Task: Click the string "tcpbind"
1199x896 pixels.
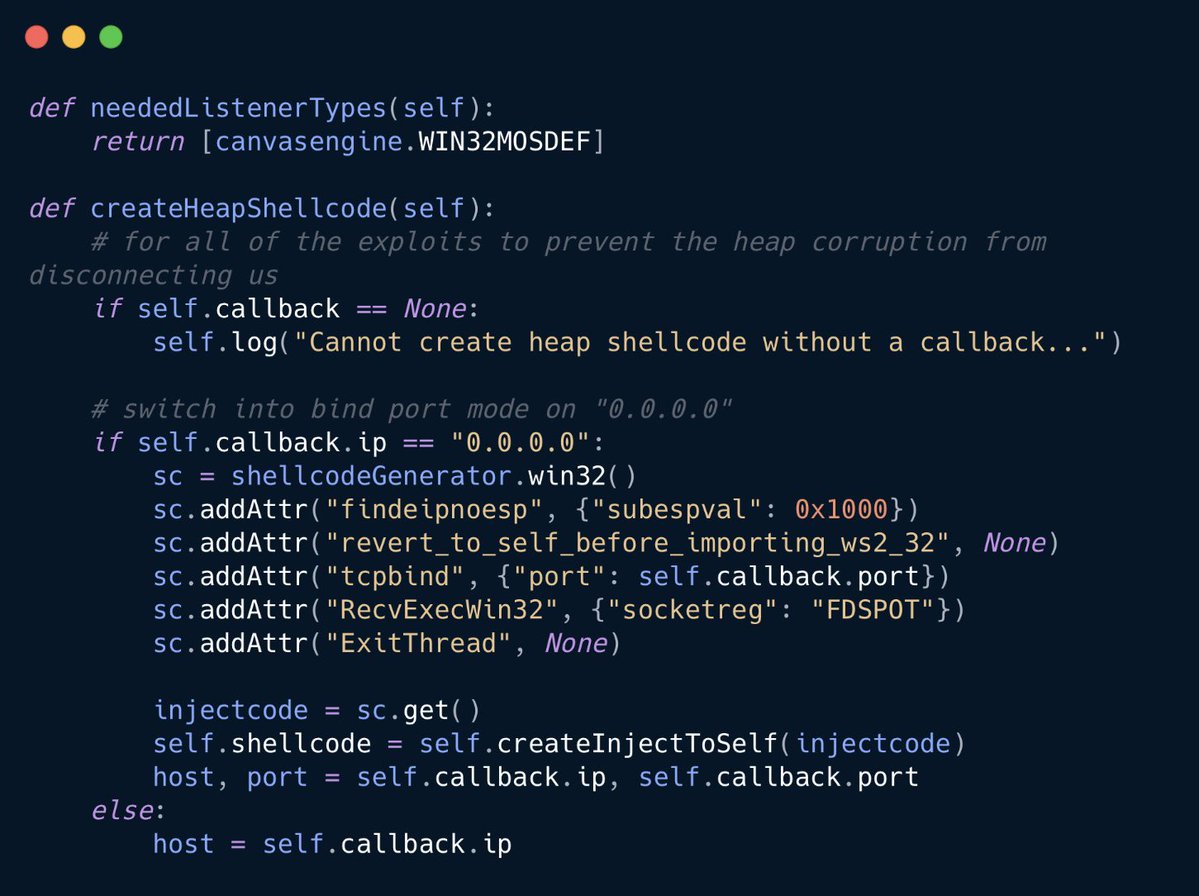Action: point(395,576)
